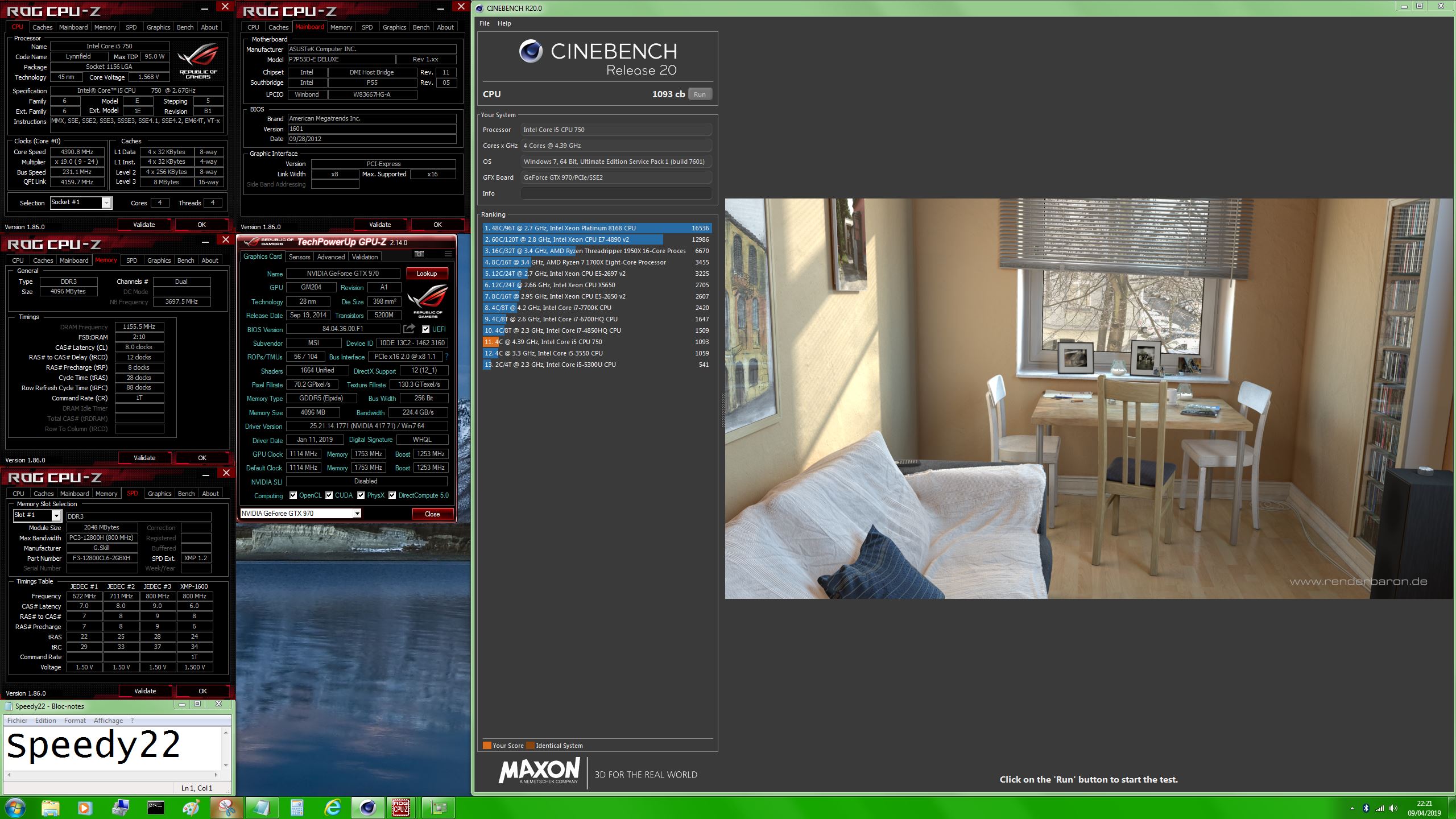Screen dimensions: 1456x819
Task: Open Cinebench File menu
Action: (x=484, y=23)
